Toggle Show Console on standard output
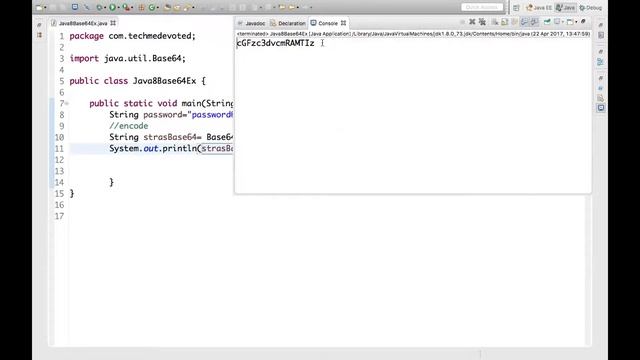This screenshot has height=360, width=640. pyautogui.click(x=524, y=22)
